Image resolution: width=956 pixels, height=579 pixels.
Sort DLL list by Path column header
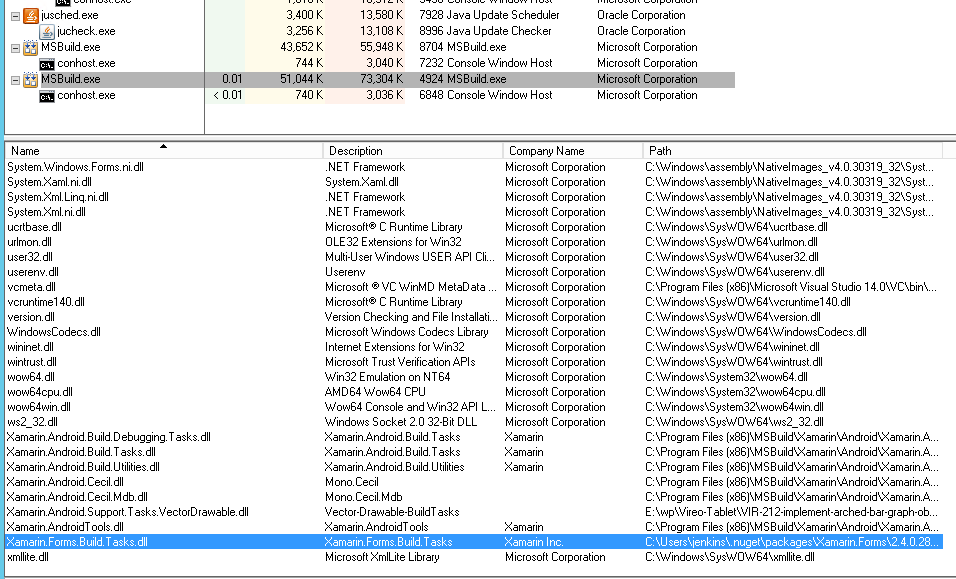tap(793, 151)
